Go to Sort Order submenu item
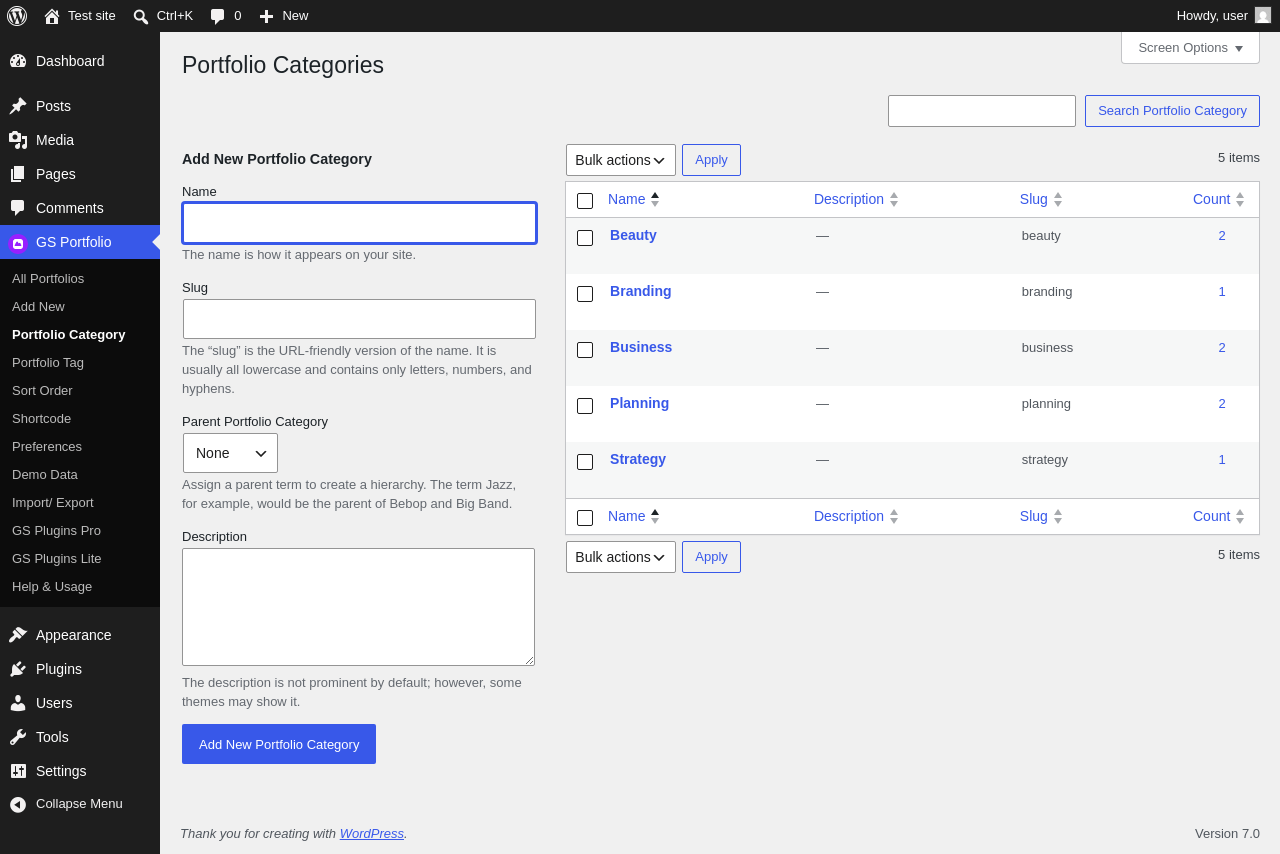Viewport: 1280px width, 854px height. [42, 390]
